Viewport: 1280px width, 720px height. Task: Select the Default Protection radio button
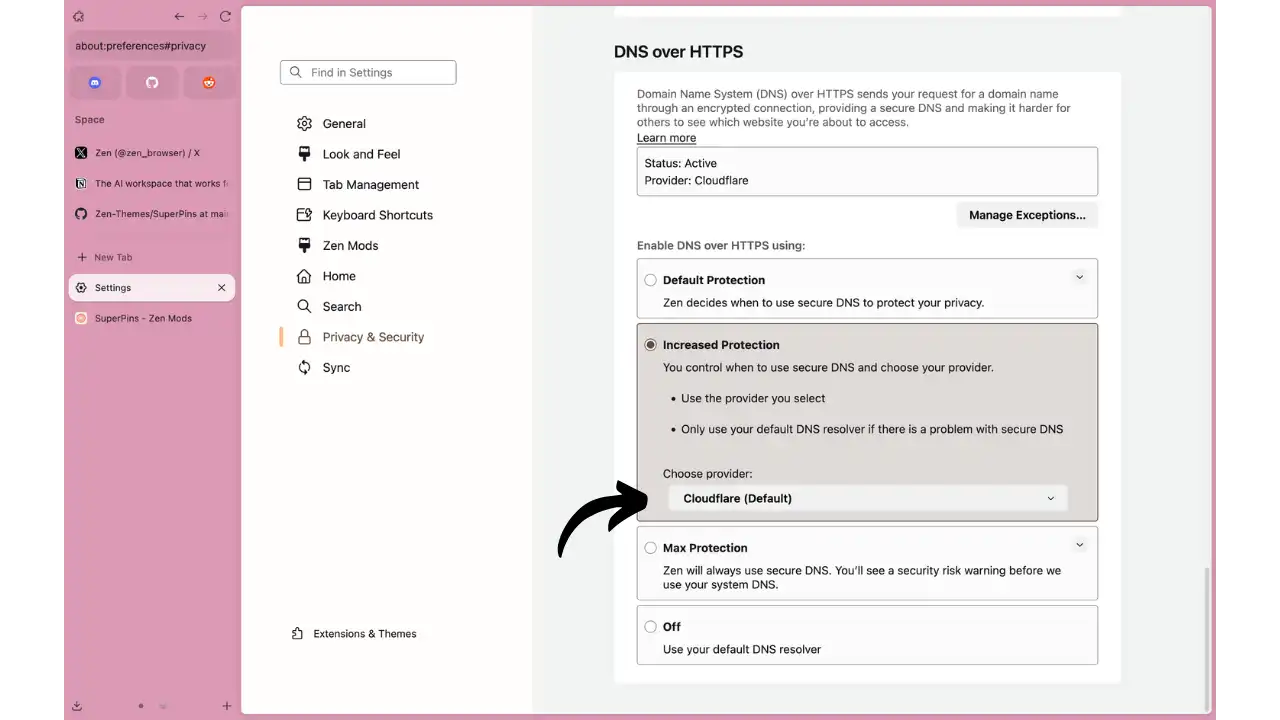coord(650,280)
